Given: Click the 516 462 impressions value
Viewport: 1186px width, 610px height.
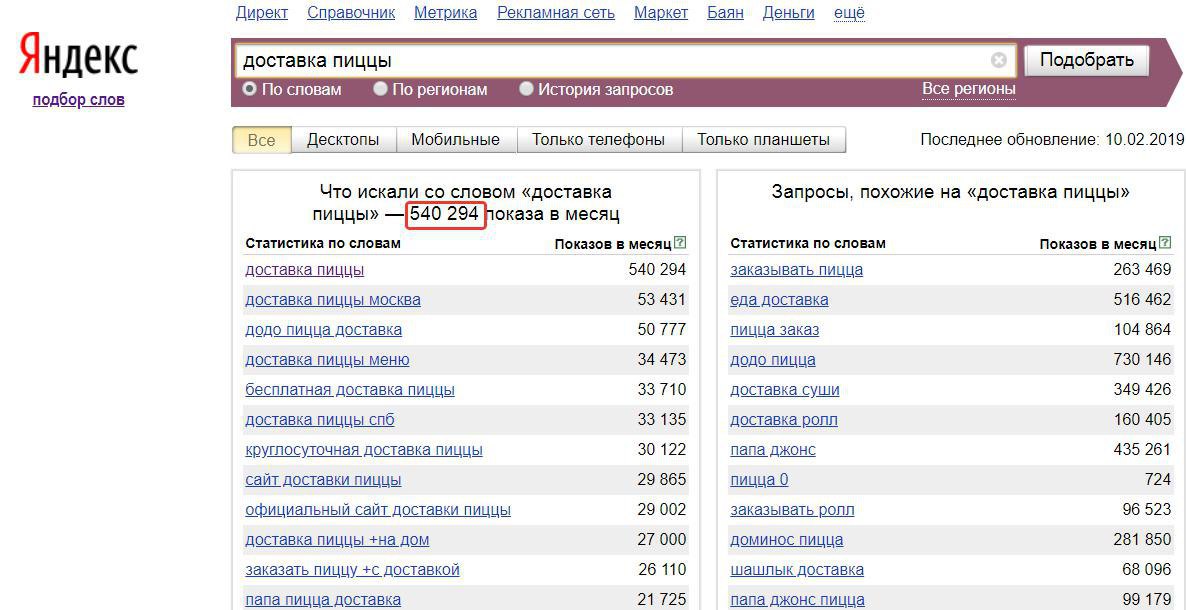Looking at the screenshot, I should coord(1142,299).
